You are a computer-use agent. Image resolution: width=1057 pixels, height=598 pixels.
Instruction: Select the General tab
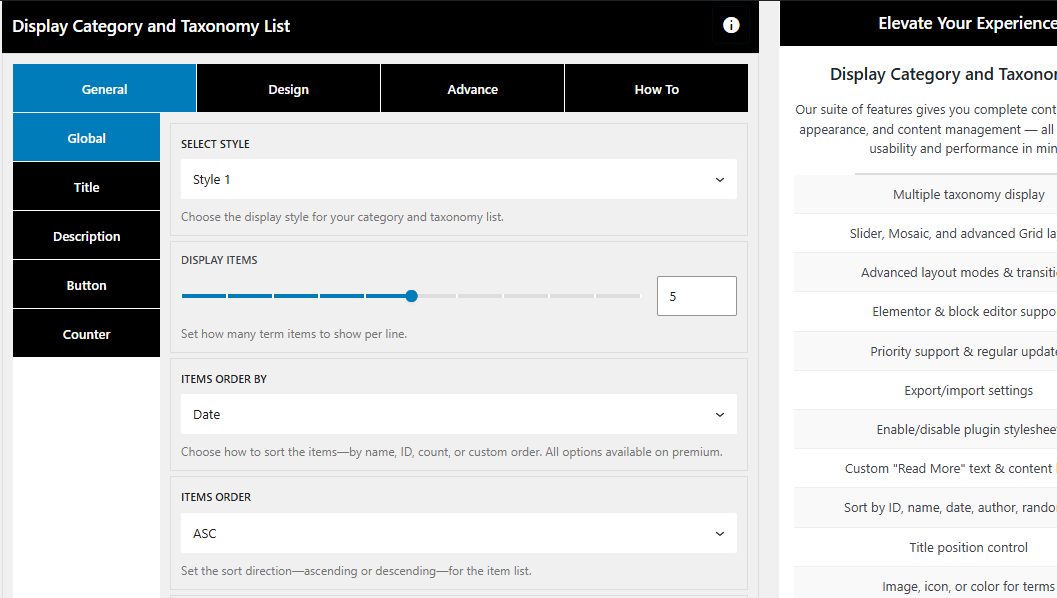104,89
